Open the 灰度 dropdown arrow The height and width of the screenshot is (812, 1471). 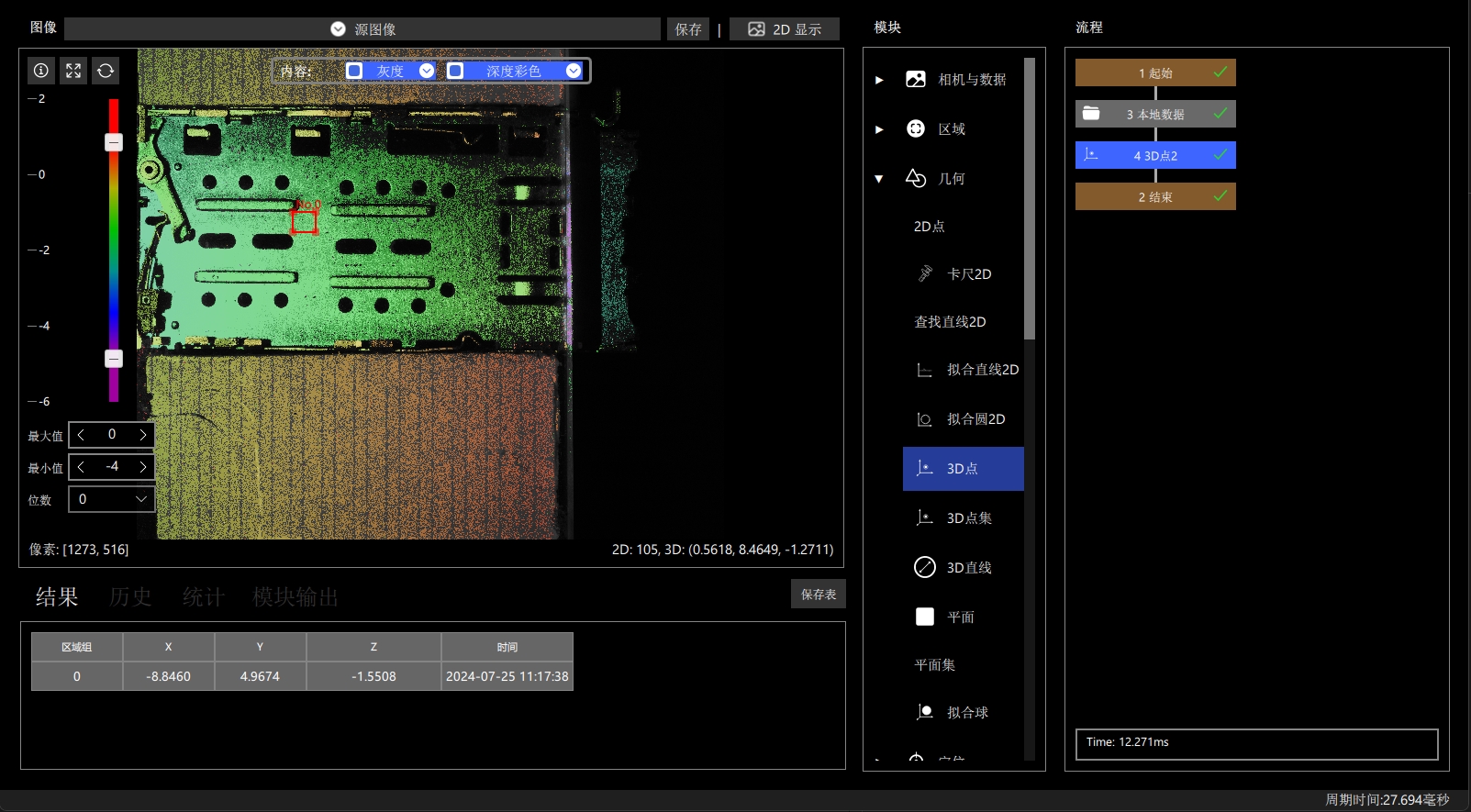point(427,71)
